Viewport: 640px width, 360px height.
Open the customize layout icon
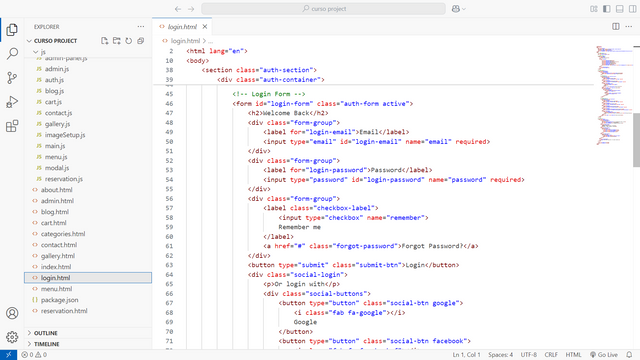point(594,9)
